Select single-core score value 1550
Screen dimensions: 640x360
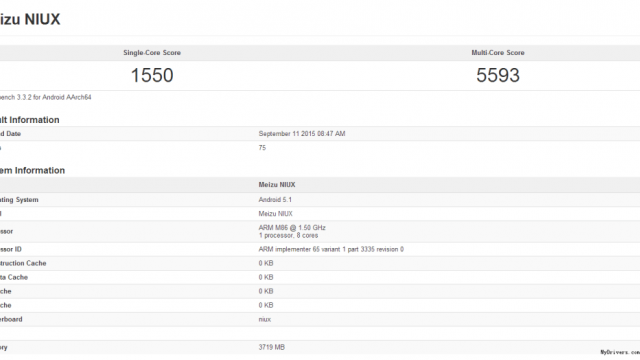point(152,75)
